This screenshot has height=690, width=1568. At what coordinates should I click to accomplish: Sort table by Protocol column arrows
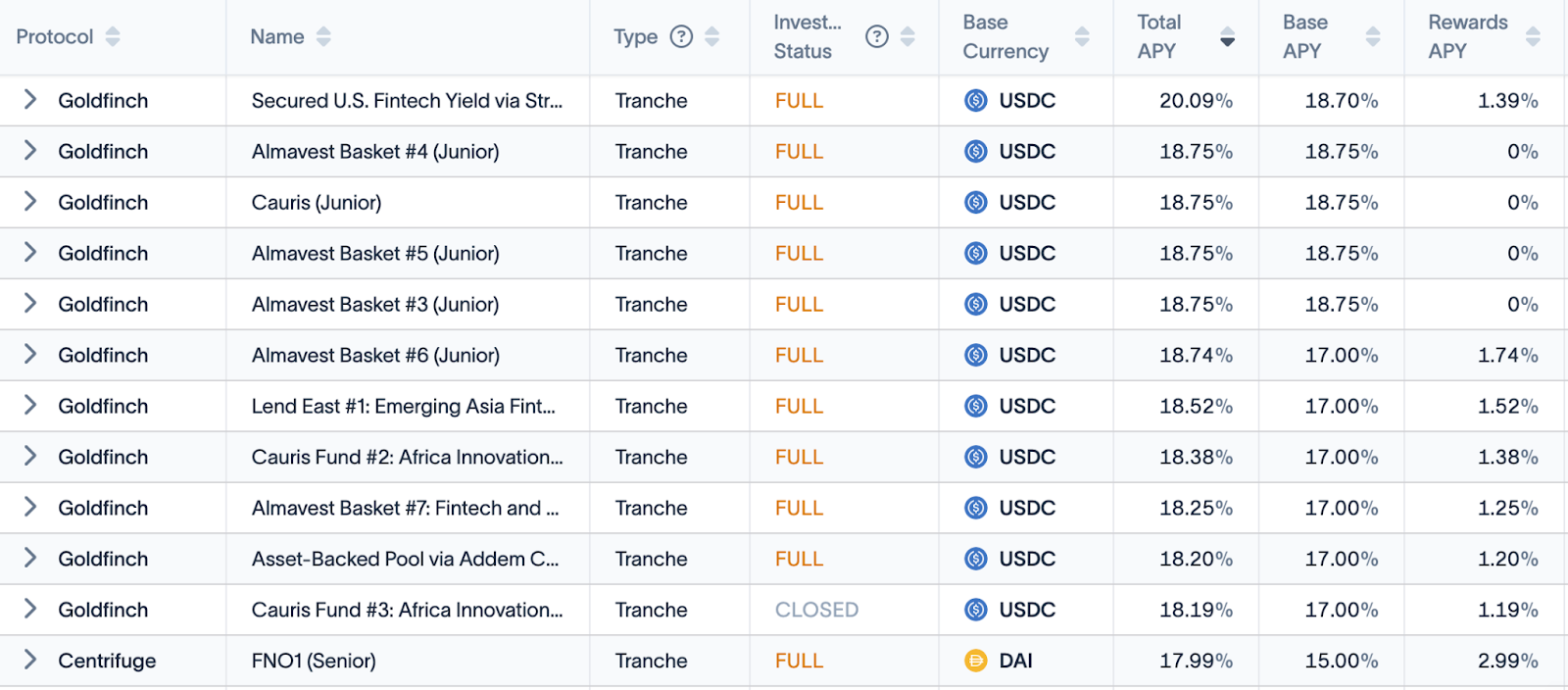[x=113, y=36]
